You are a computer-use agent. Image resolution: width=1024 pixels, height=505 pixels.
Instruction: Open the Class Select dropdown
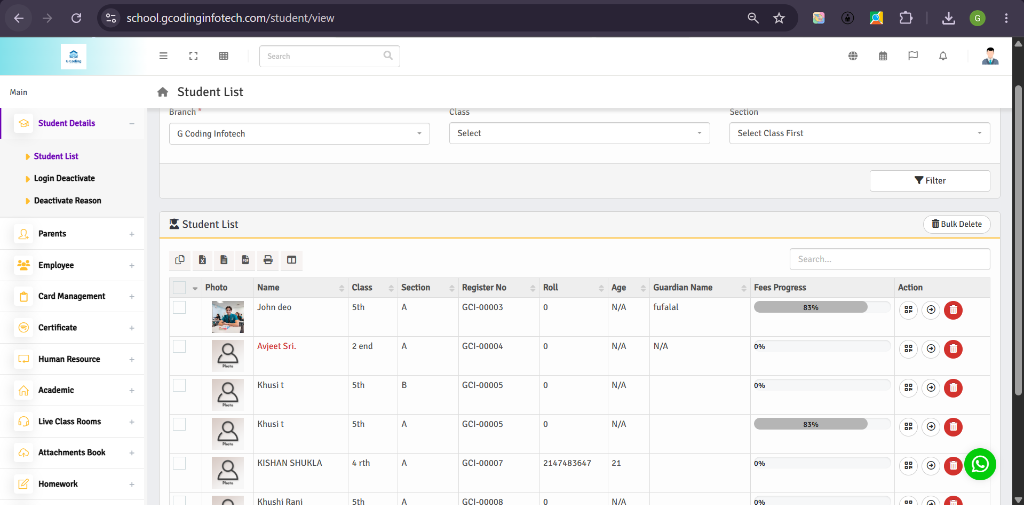pyautogui.click(x=579, y=133)
